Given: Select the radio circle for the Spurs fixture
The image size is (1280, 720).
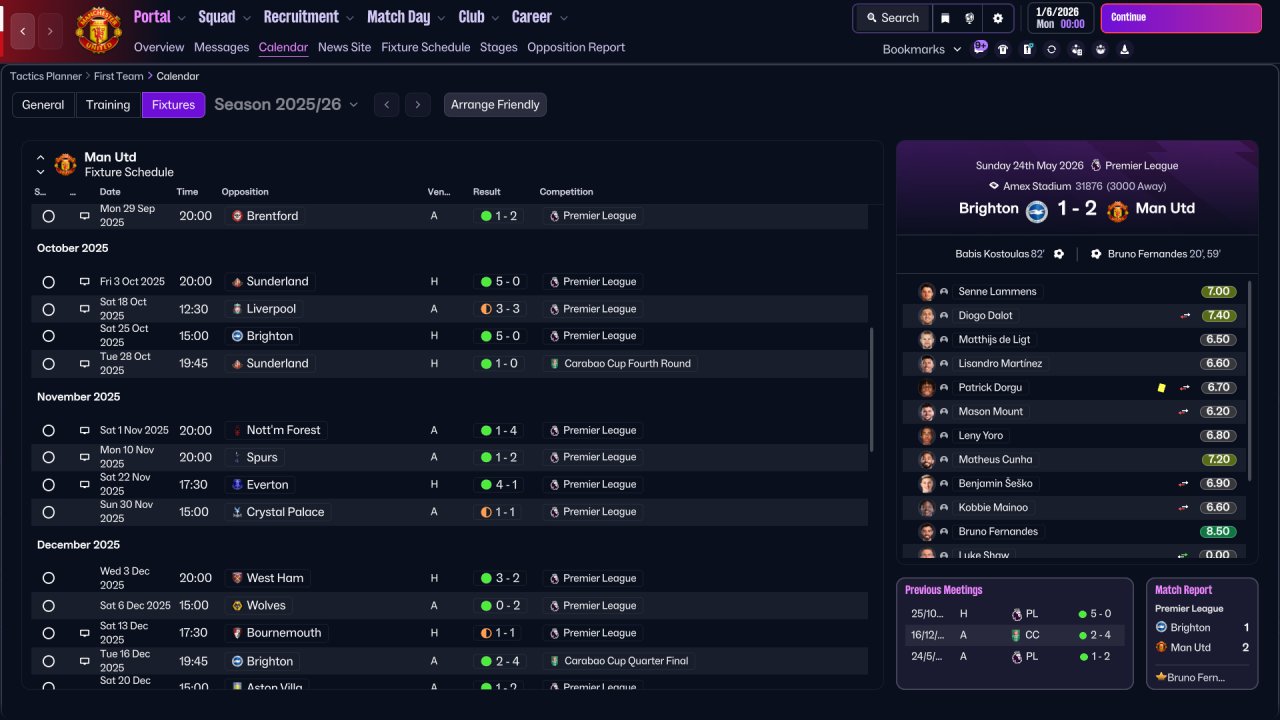Looking at the screenshot, I should [48, 457].
